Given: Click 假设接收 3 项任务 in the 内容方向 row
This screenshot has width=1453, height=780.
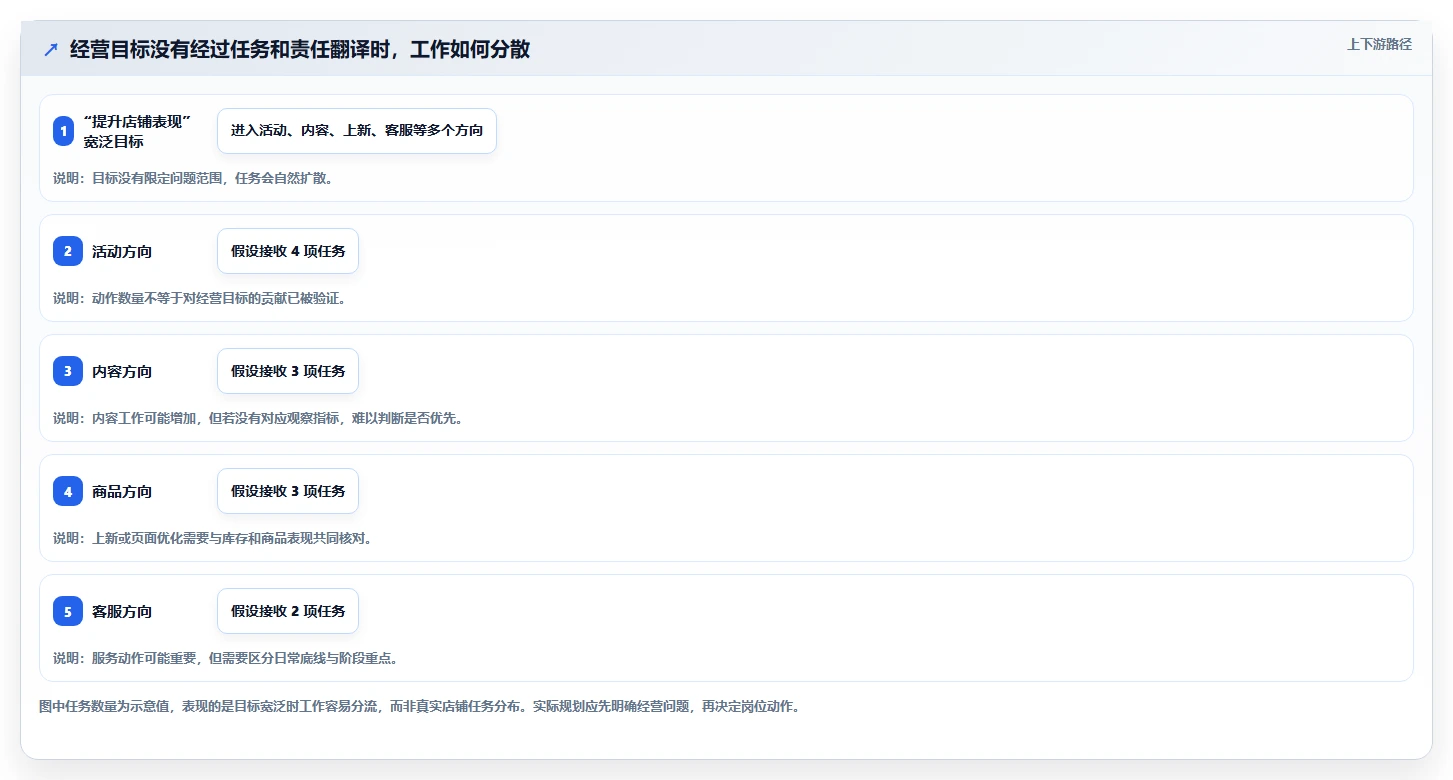Looking at the screenshot, I should point(288,371).
